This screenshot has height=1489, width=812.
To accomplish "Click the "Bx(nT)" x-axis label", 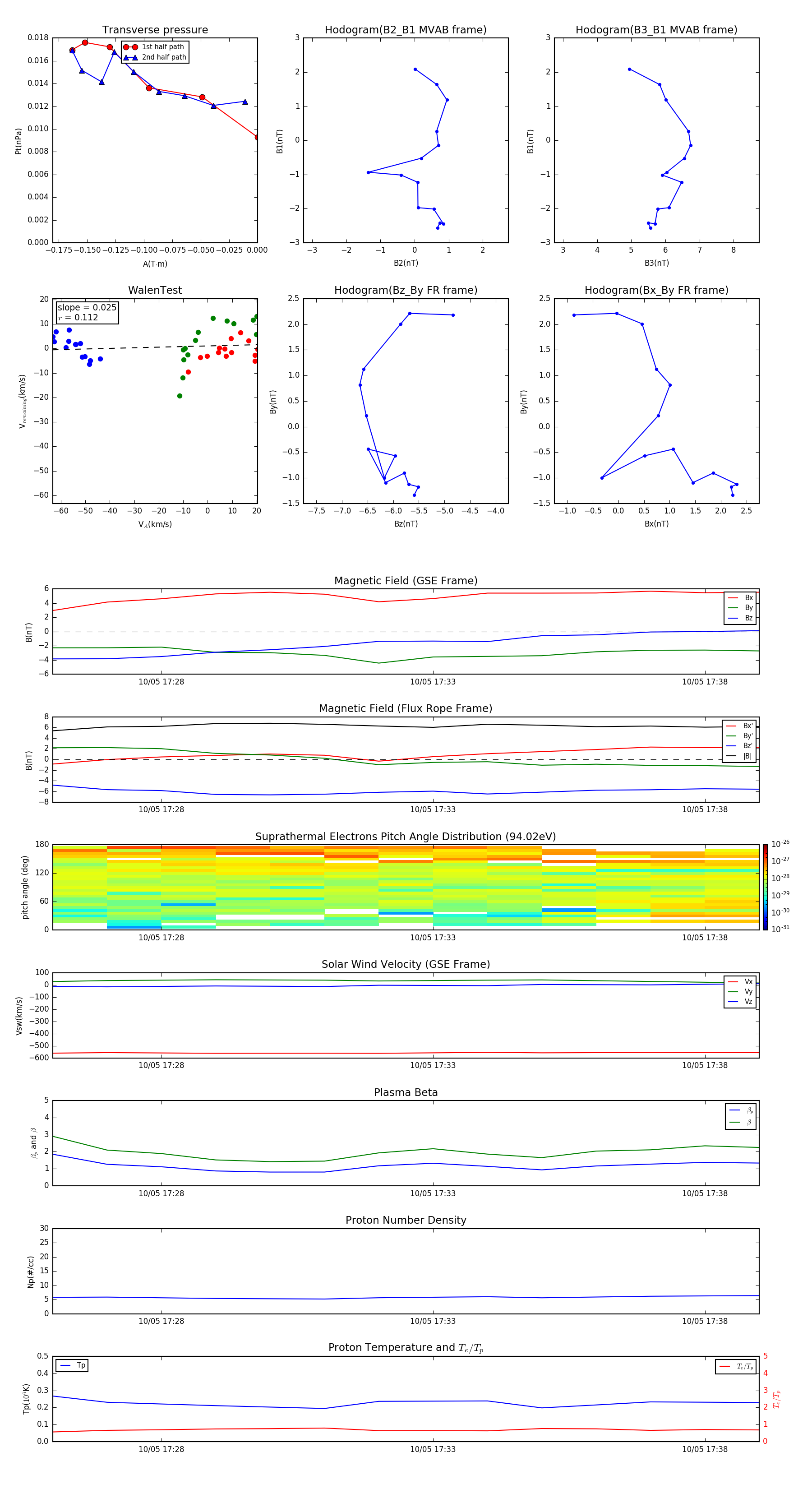I will pyautogui.click(x=656, y=524).
